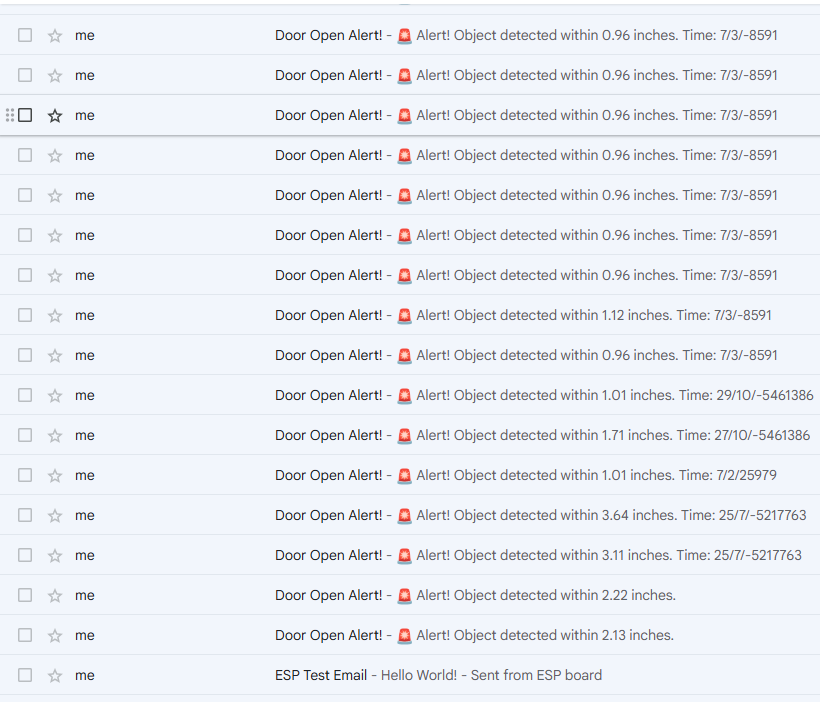Image resolution: width=820 pixels, height=702 pixels.
Task: Star the alert email reading 1.12 inches
Action: pos(55,315)
